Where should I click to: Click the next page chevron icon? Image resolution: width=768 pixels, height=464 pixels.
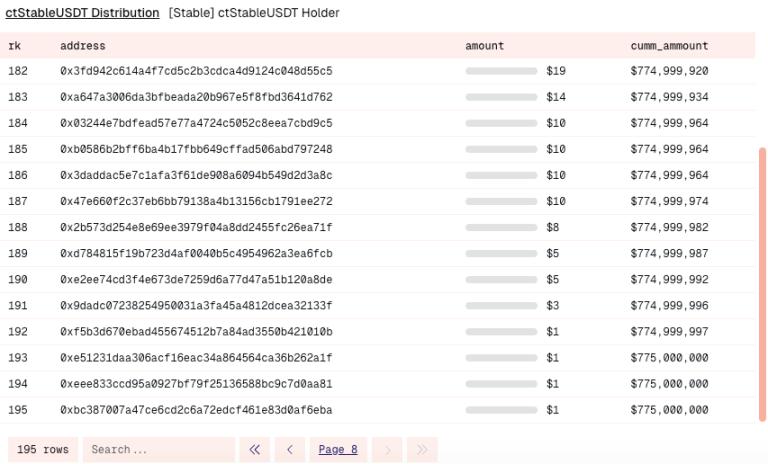pyautogui.click(x=387, y=450)
